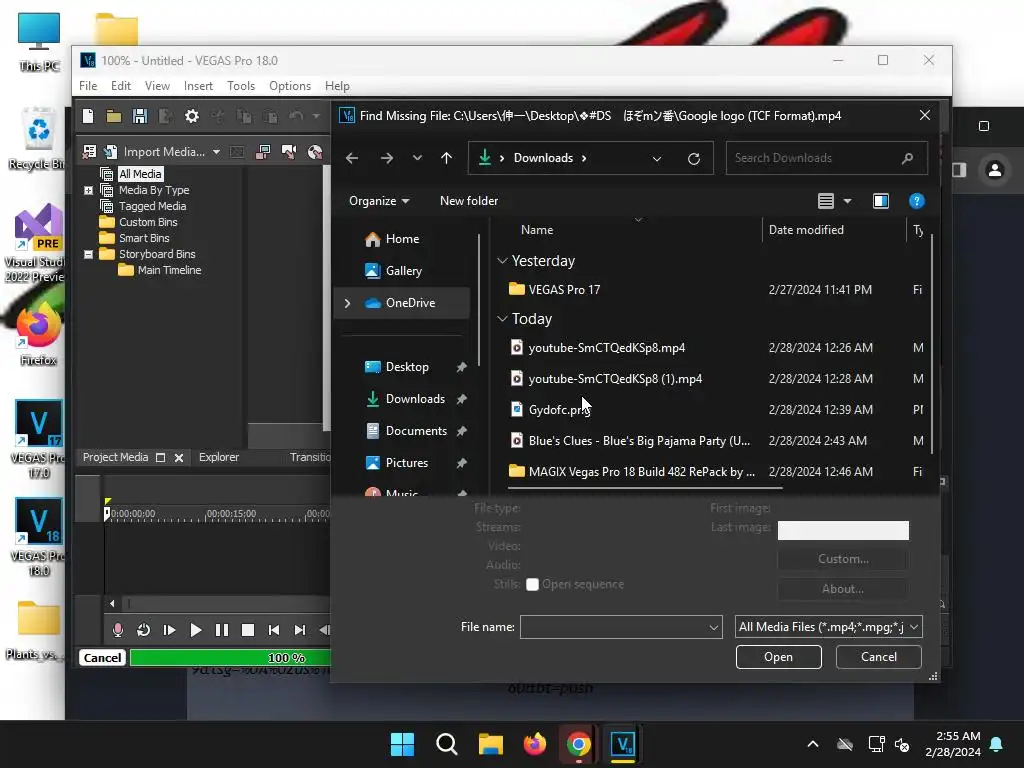
Task: Sort by Date modified column
Action: (806, 230)
